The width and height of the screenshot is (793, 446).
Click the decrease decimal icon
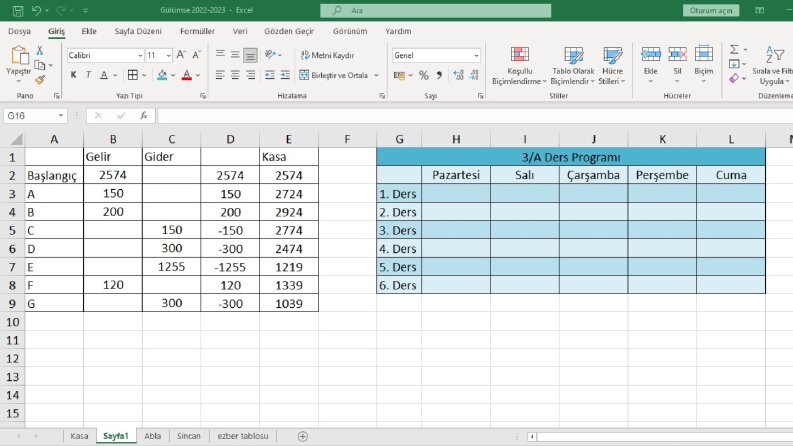click(x=474, y=75)
